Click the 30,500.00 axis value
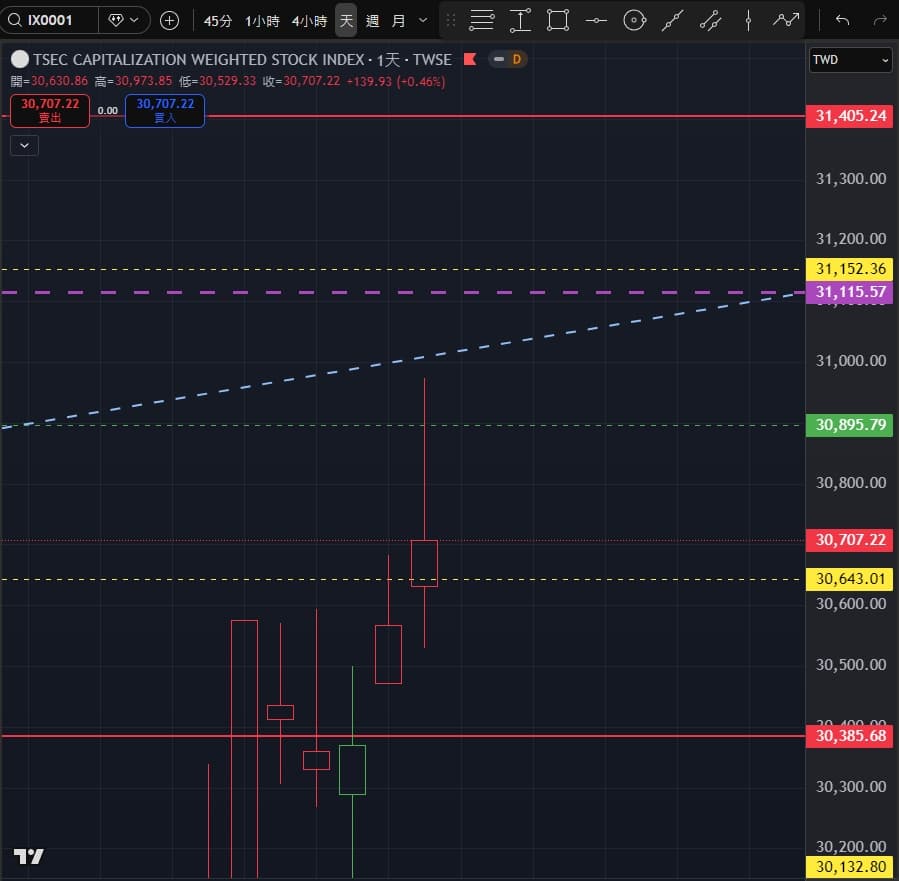 (x=851, y=665)
